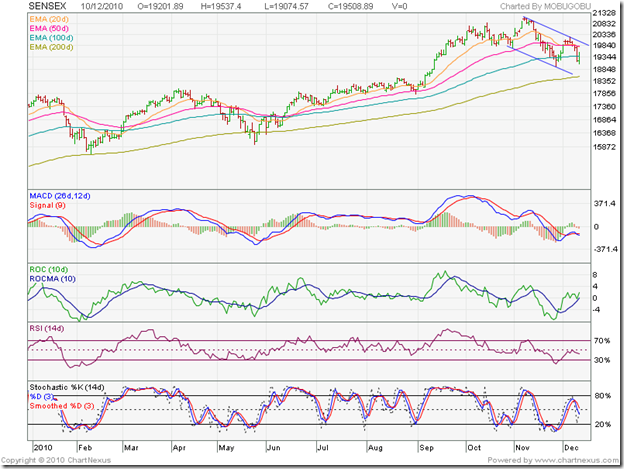Viewport: 624px width, 469px height.
Task: Click the ROC axis value -4
Action: pos(595,309)
